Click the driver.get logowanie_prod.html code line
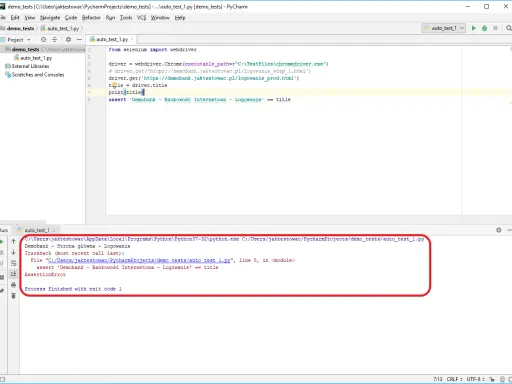 point(204,78)
